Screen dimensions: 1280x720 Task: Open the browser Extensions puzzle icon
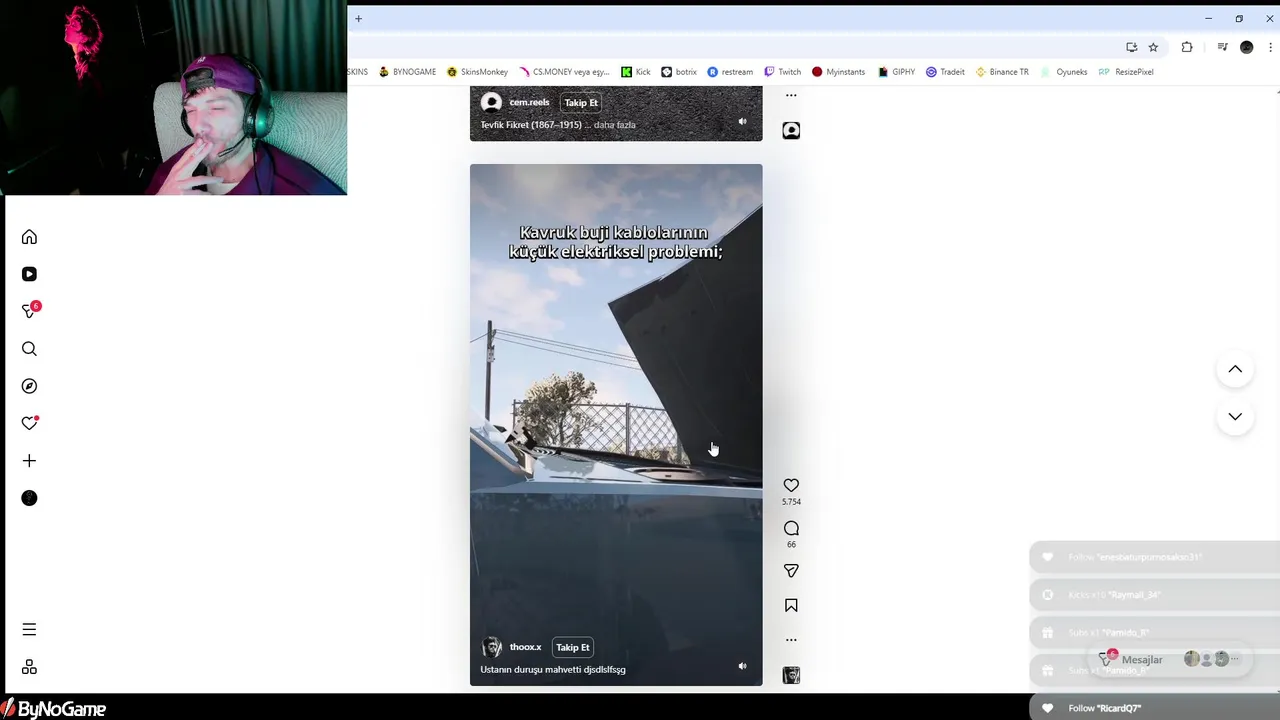pyautogui.click(x=1187, y=47)
